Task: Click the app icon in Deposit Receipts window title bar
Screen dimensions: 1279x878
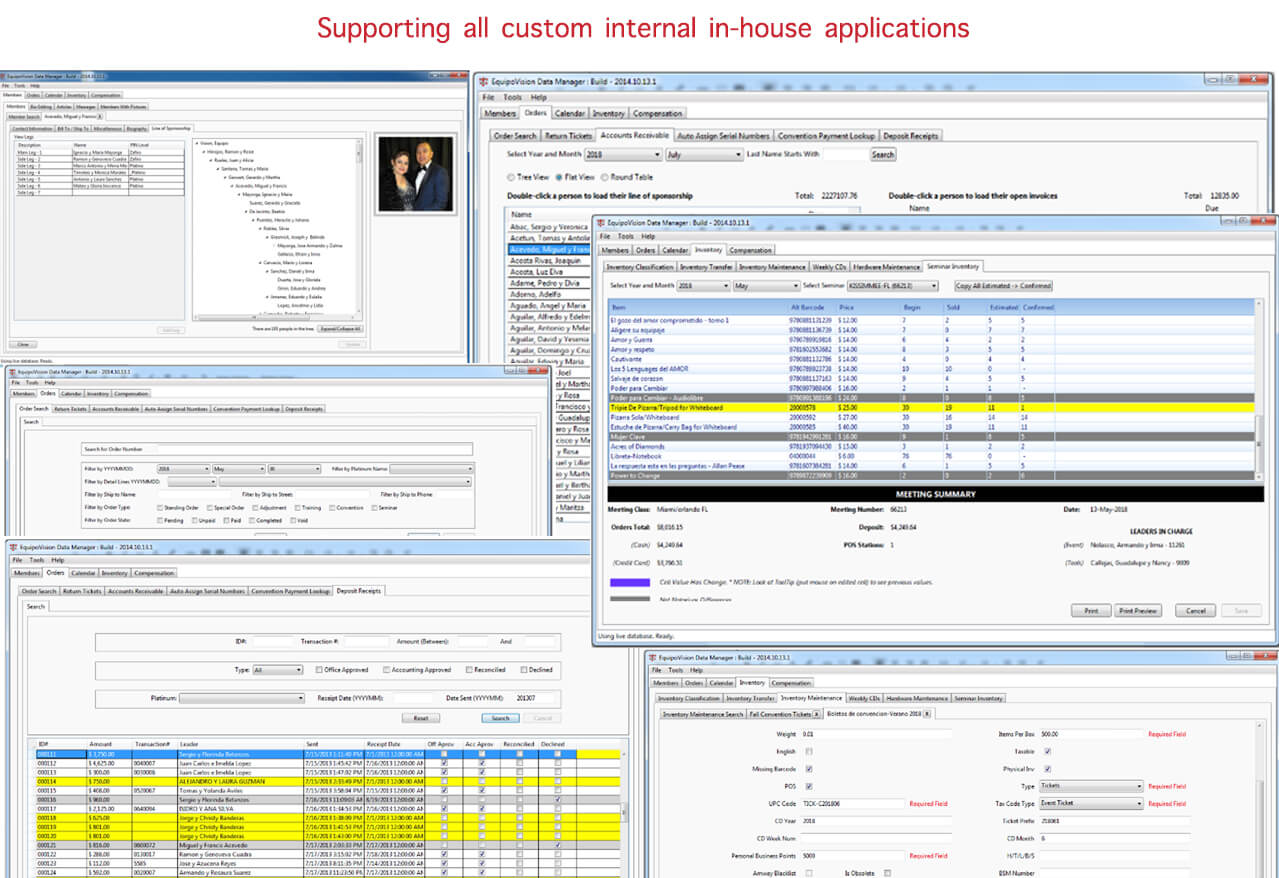Action: click(x=15, y=548)
